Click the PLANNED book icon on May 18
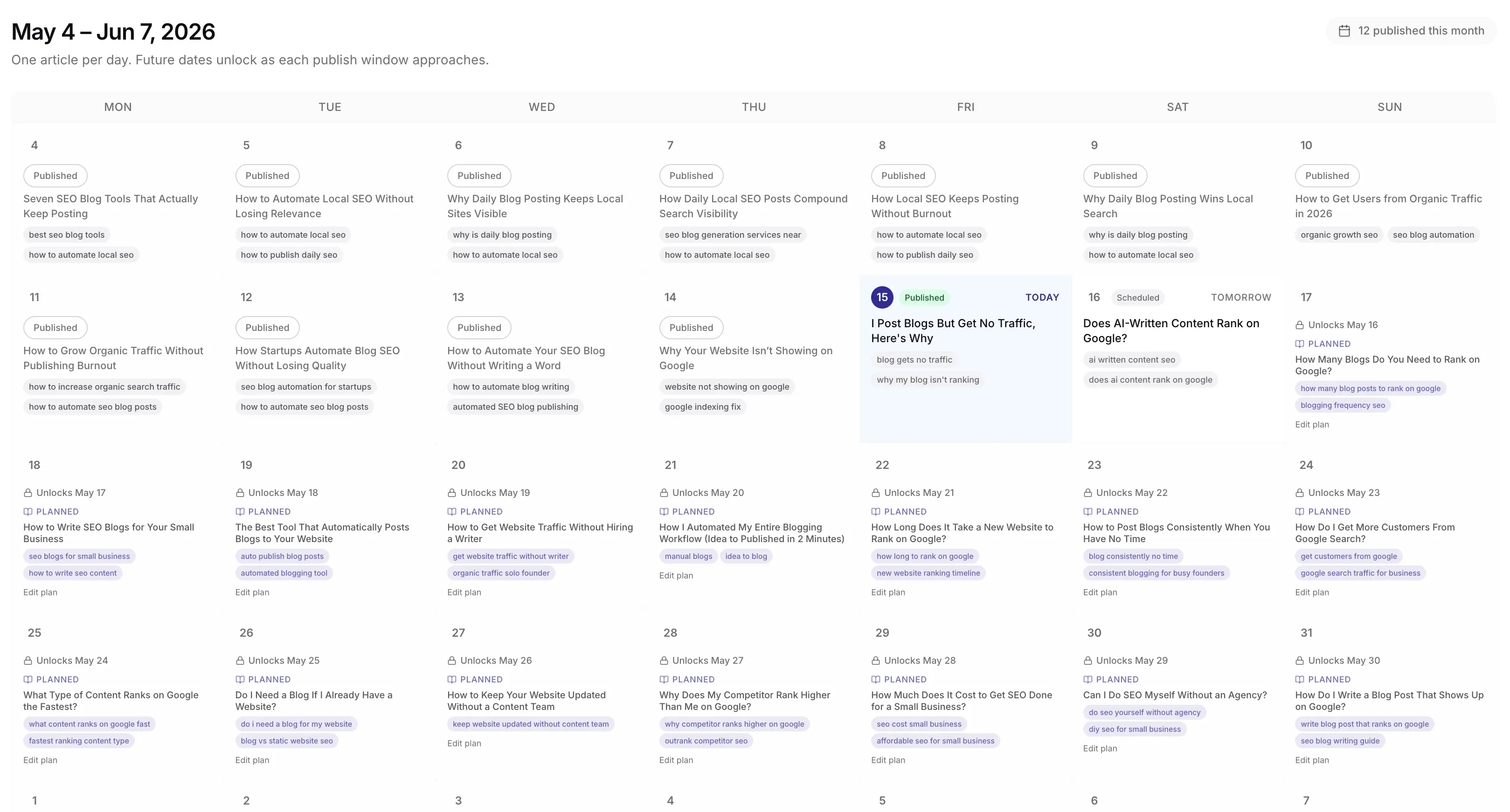This screenshot has height=812, width=1510. point(28,511)
